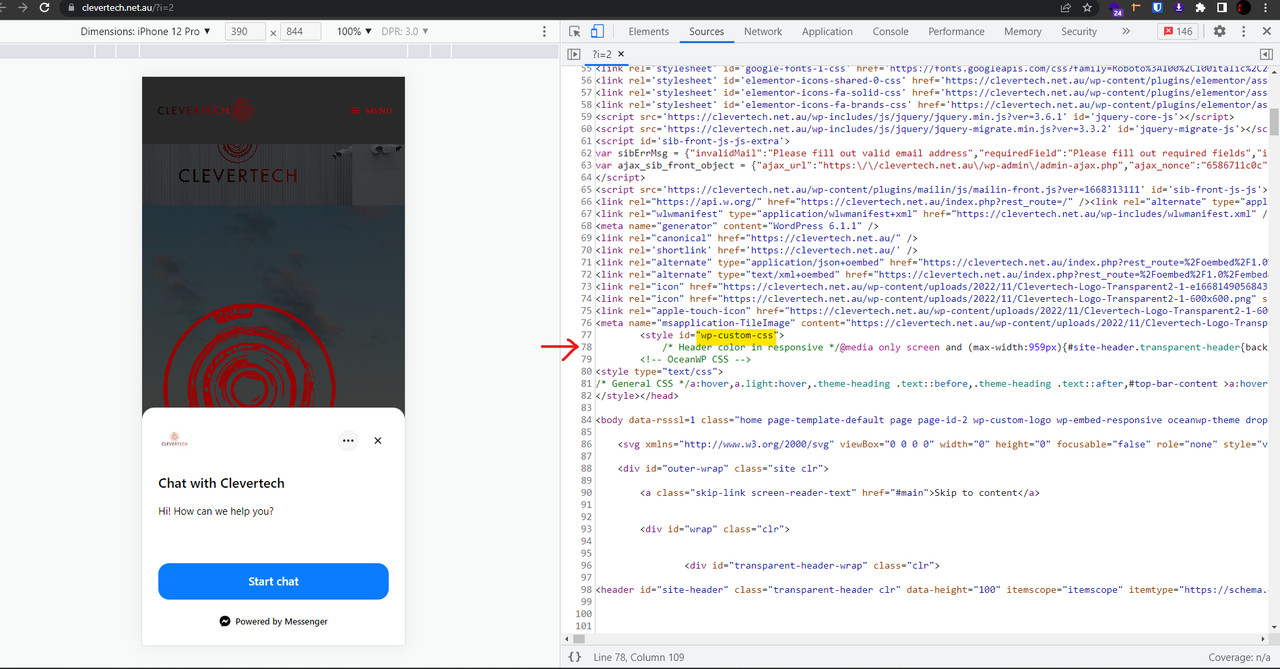Click 'Hi! How can we help you?' text
Image resolution: width=1280 pixels, height=669 pixels.
point(216,511)
